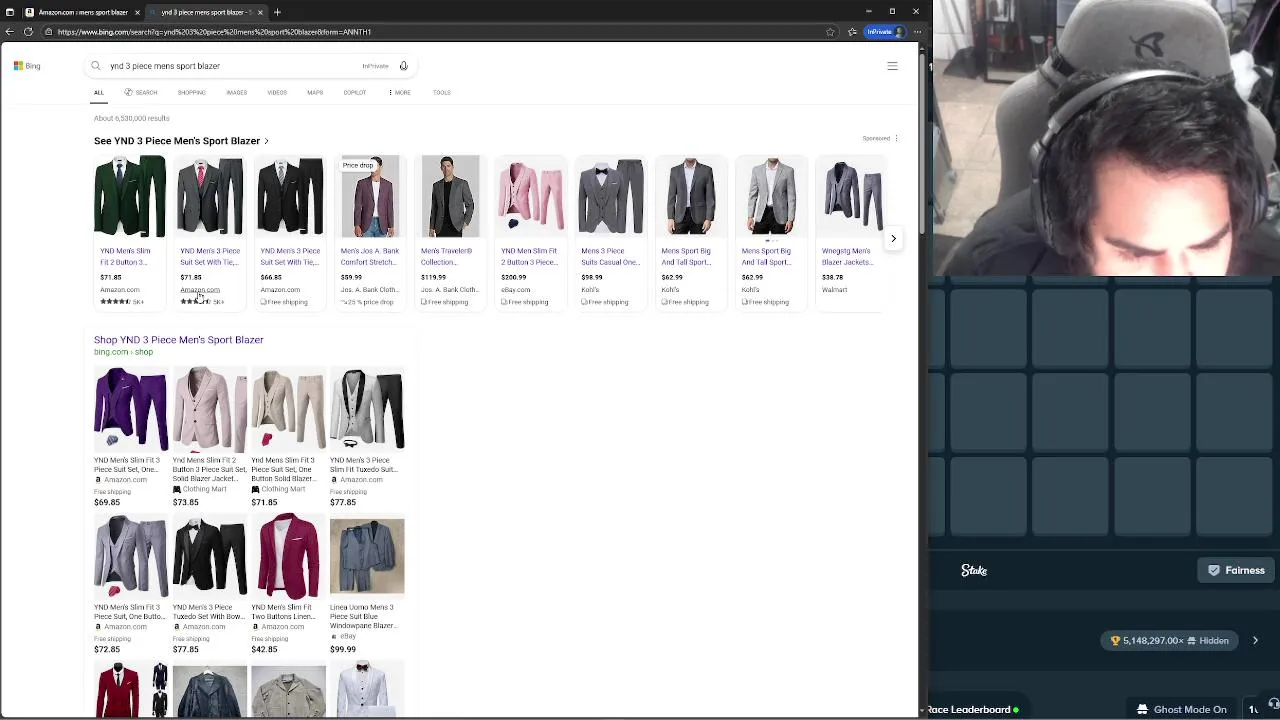
Task: Close the ynd 3 piece blazer tab
Action: [x=260, y=12]
